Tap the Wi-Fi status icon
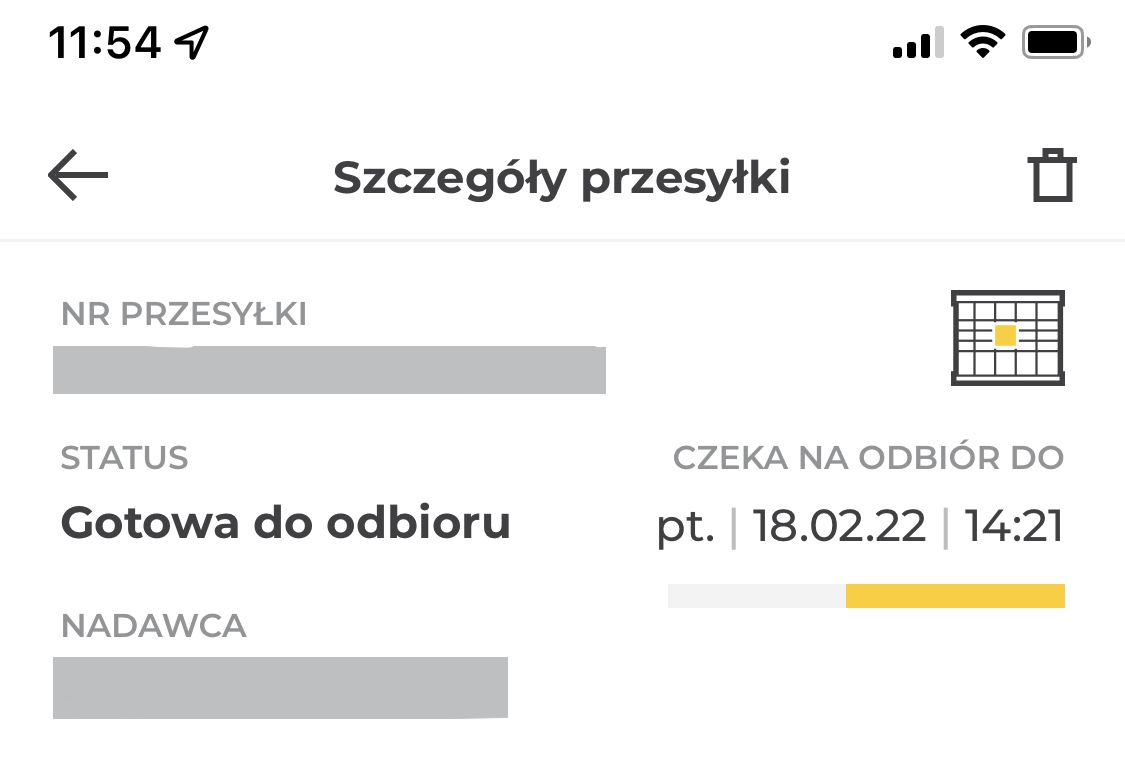This screenshot has height=764, width=1125. [x=982, y=42]
